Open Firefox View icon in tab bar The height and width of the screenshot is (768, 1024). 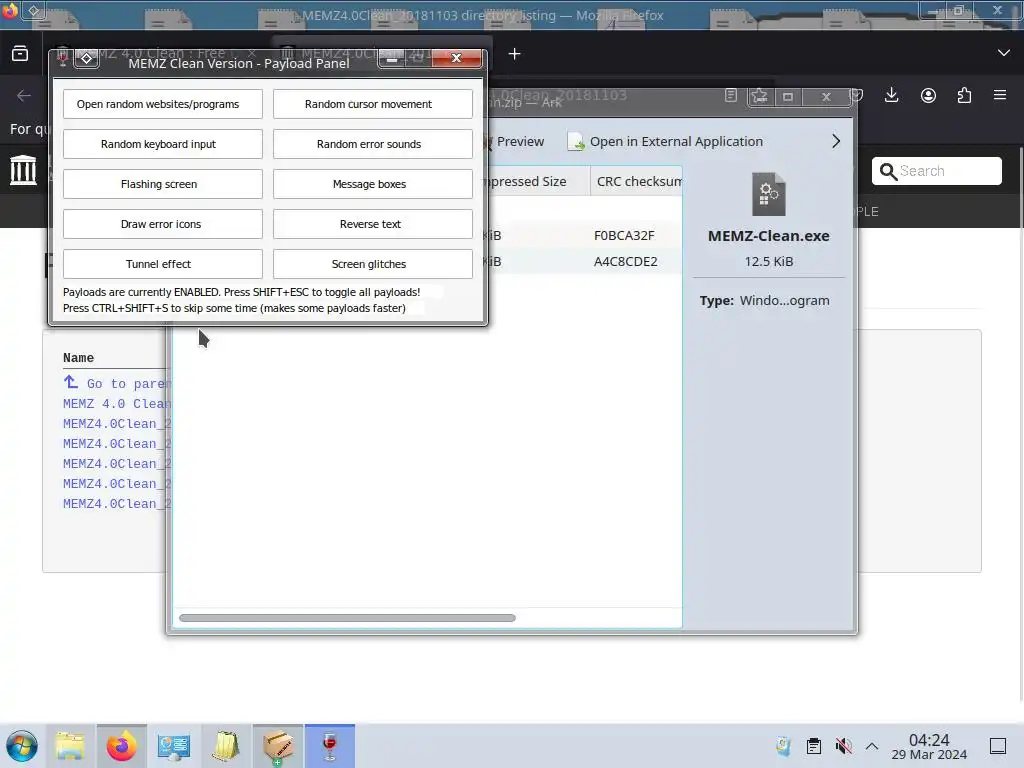click(20, 54)
